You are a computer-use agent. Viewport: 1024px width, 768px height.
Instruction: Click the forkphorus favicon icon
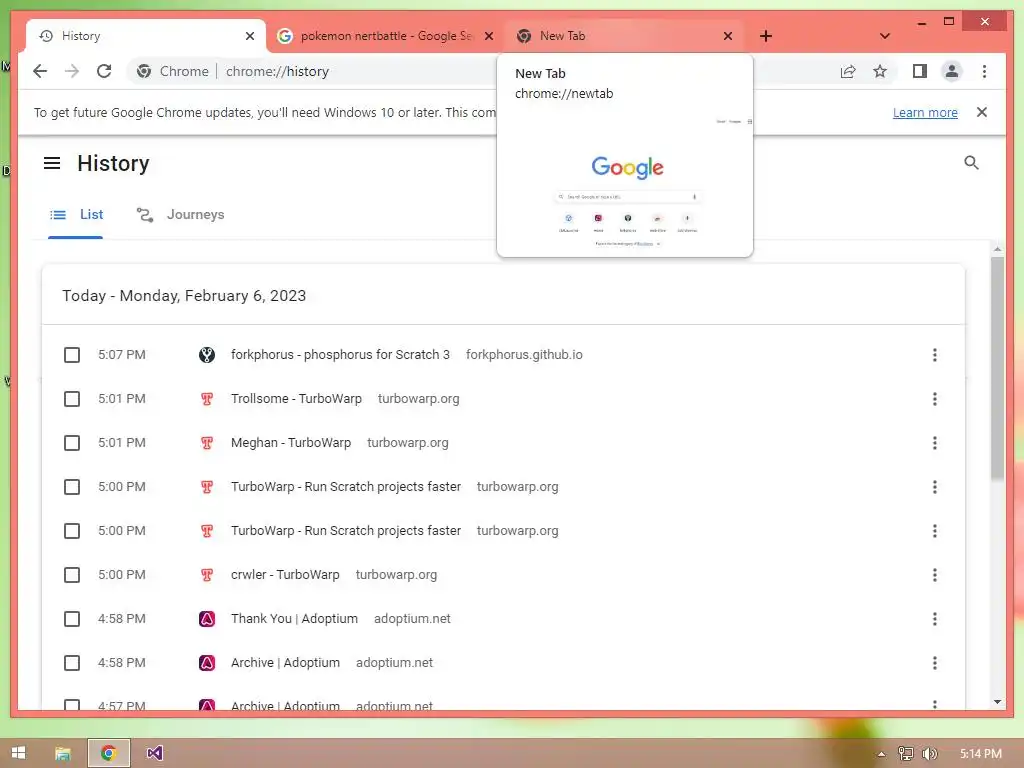tap(206, 355)
